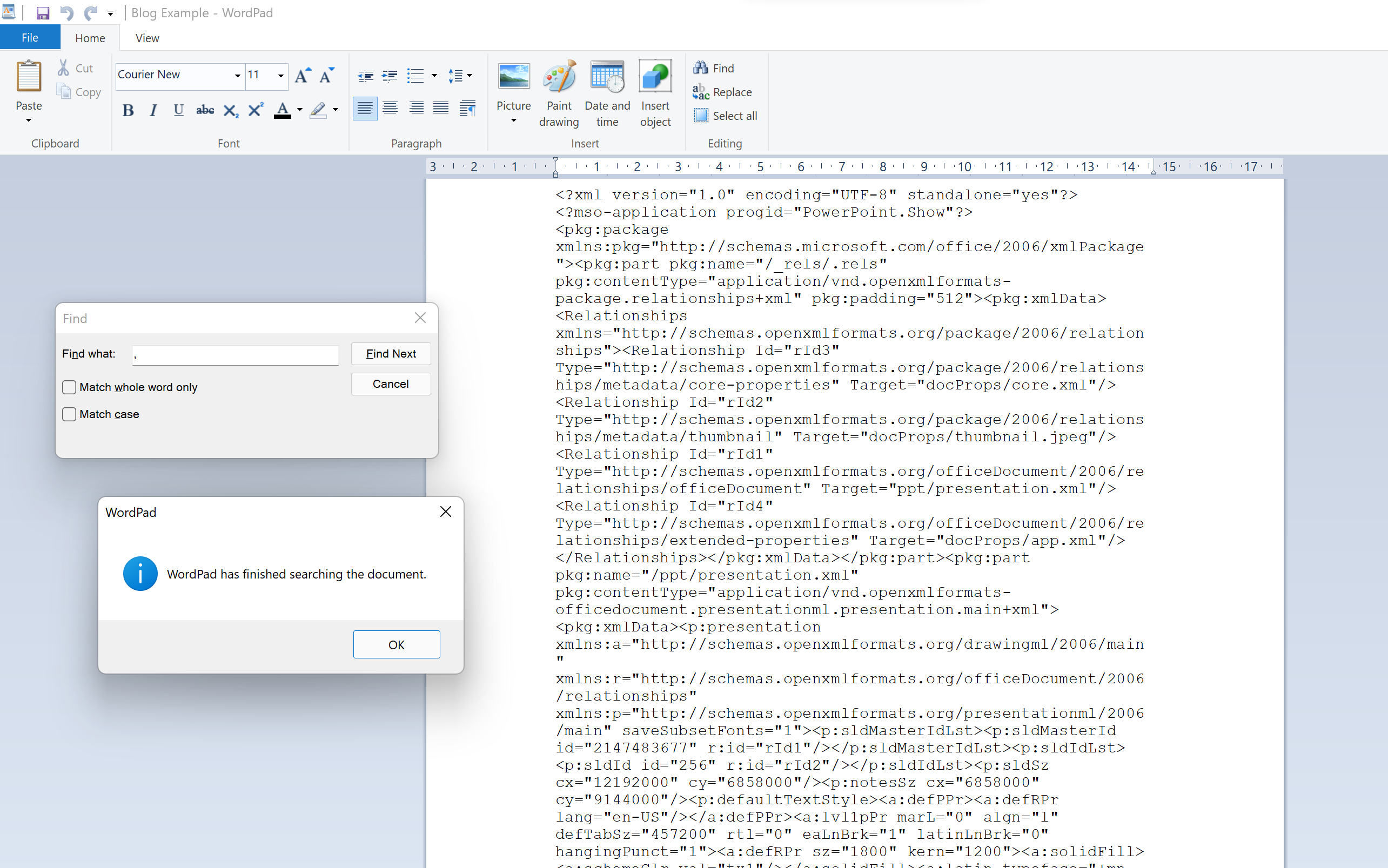Apply the text color swatch
The width and height of the screenshot is (1388, 868).
[x=282, y=110]
